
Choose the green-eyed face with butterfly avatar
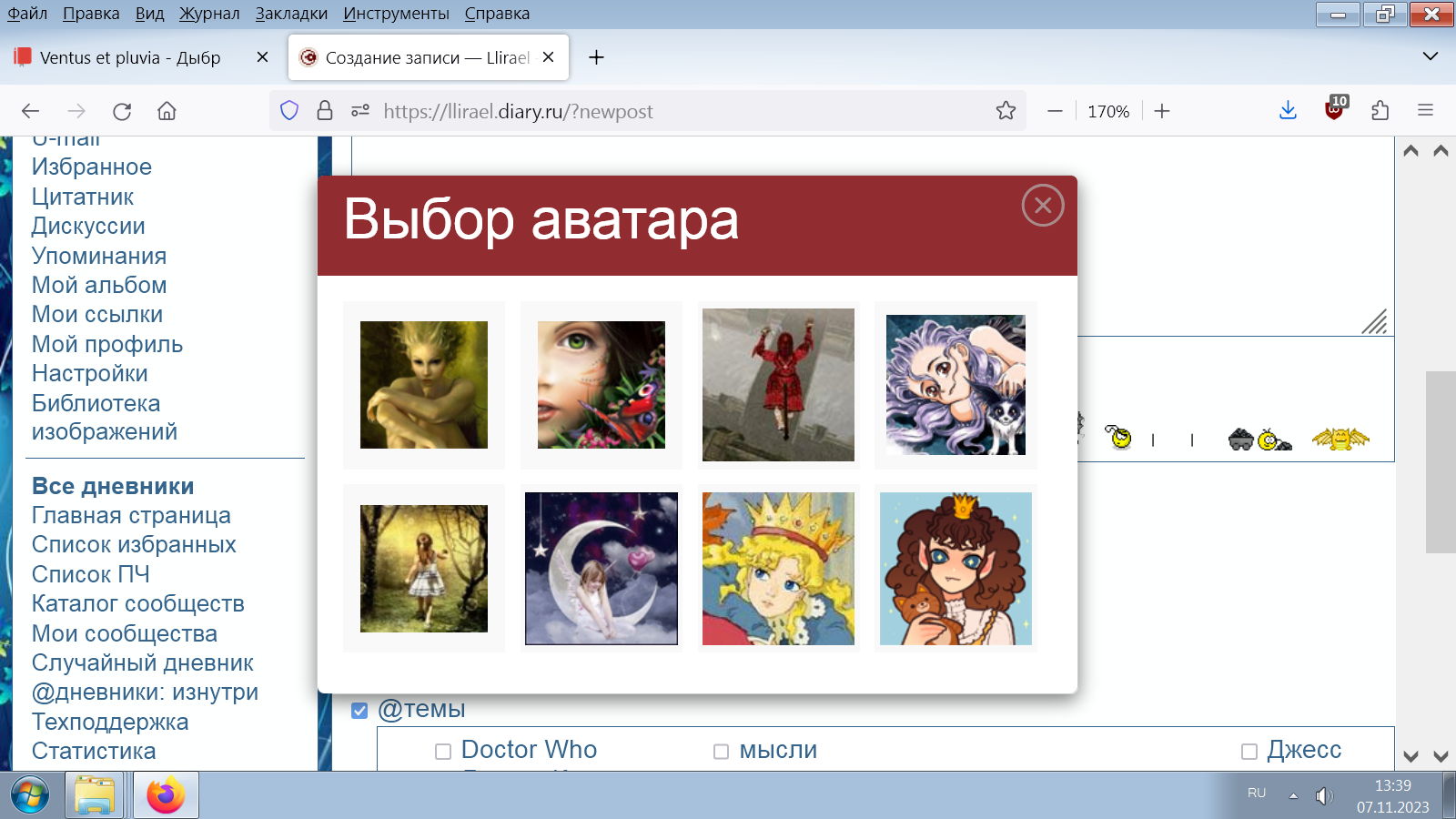pyautogui.click(x=602, y=385)
